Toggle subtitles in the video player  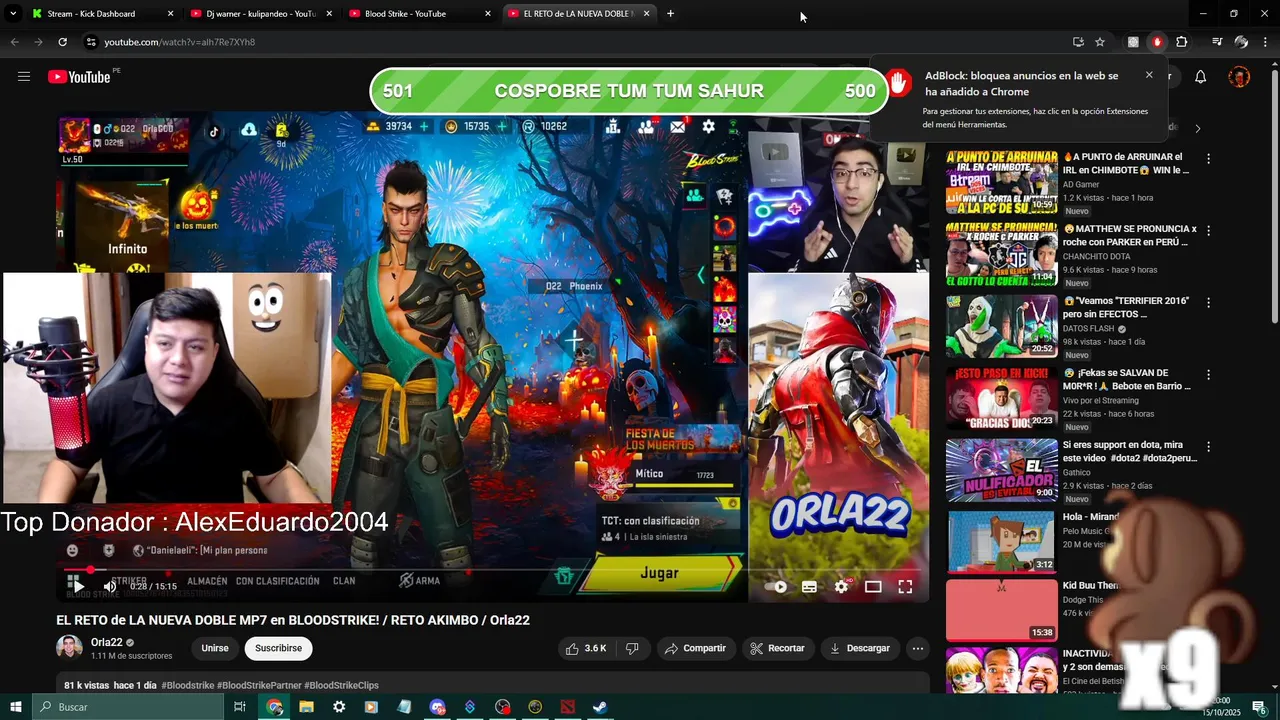click(809, 587)
